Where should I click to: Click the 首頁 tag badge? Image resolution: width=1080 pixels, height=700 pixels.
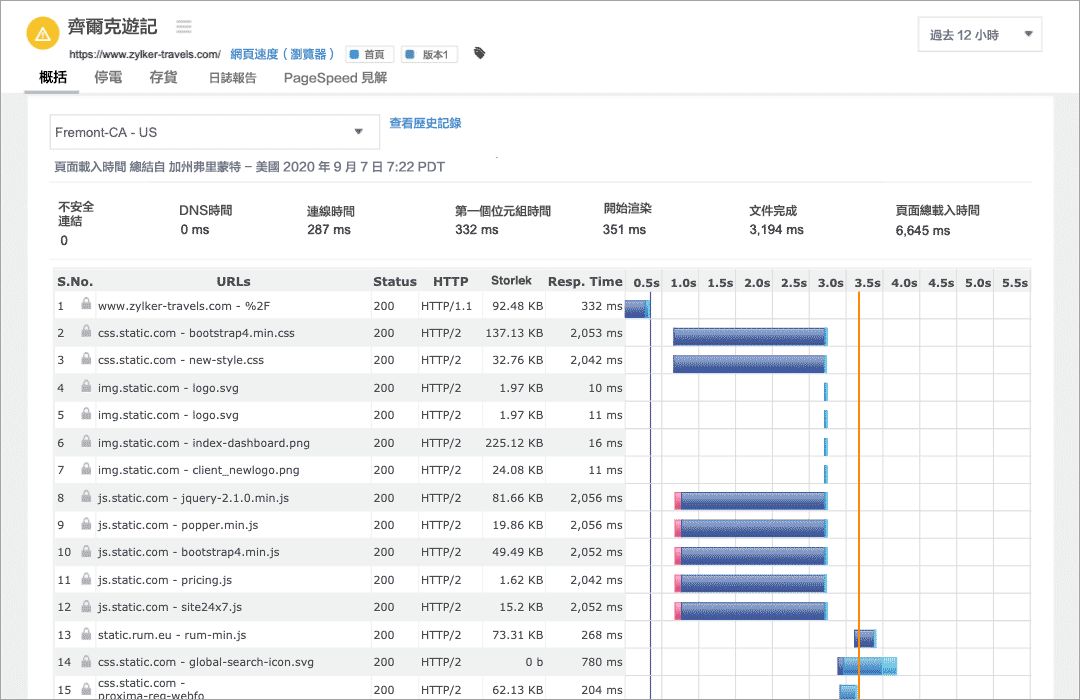(369, 55)
